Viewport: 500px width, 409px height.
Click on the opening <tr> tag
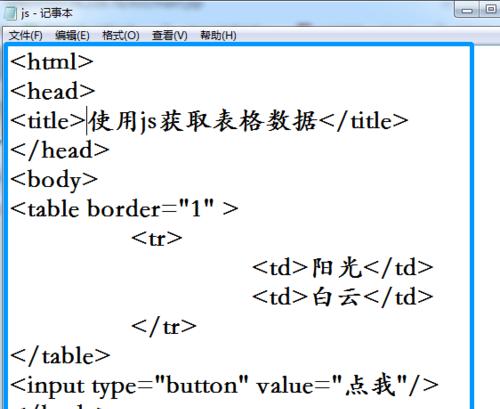pyautogui.click(x=157, y=239)
